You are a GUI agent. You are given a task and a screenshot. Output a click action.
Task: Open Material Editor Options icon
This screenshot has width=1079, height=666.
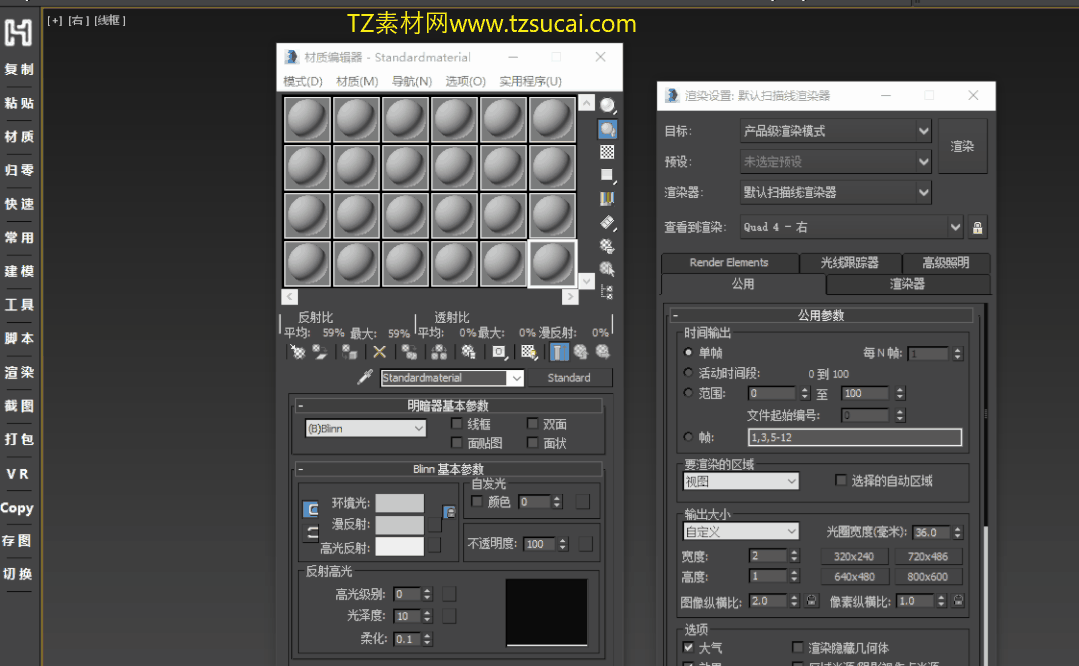coord(607,246)
